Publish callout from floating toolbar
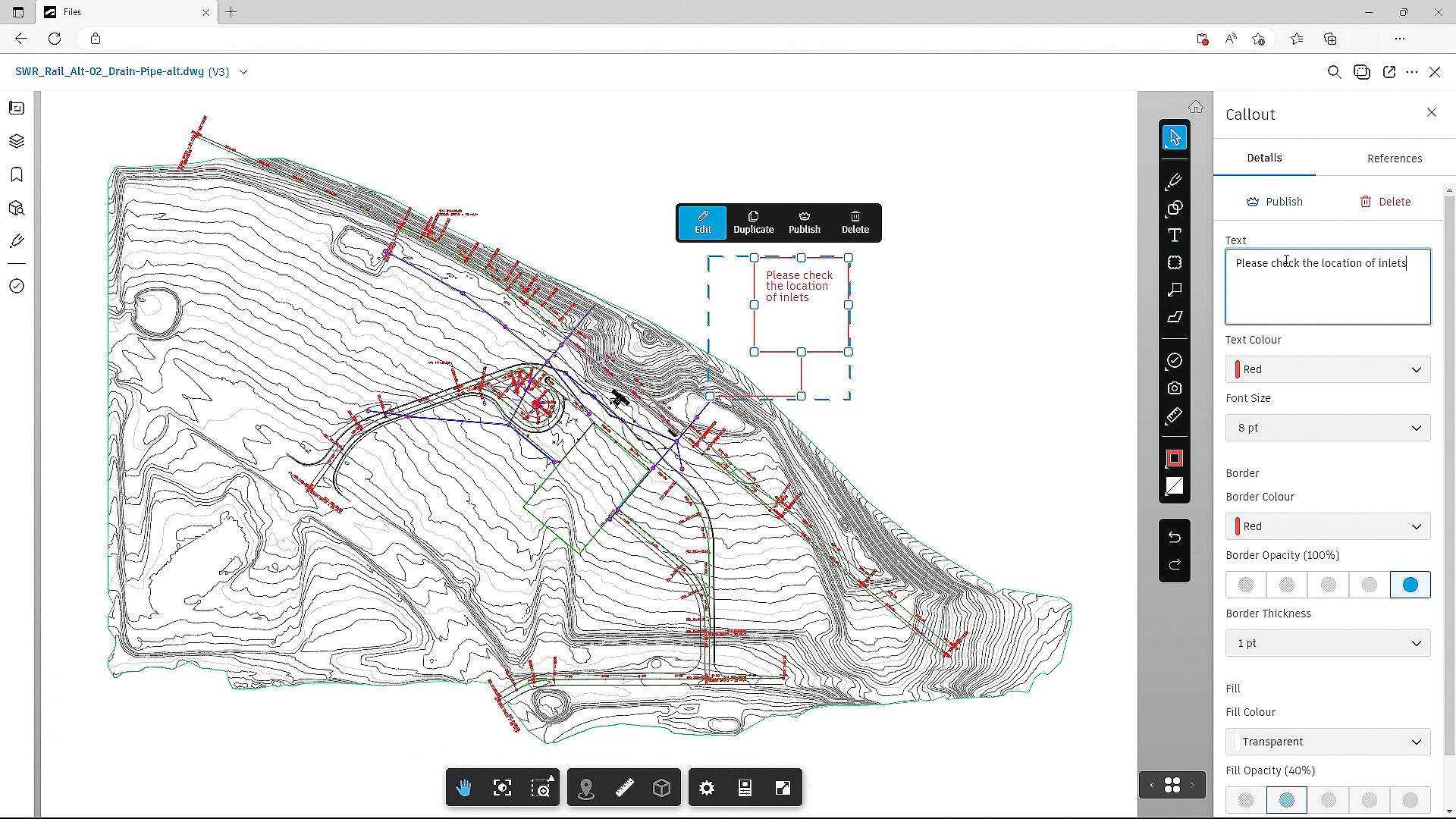 [x=805, y=223]
